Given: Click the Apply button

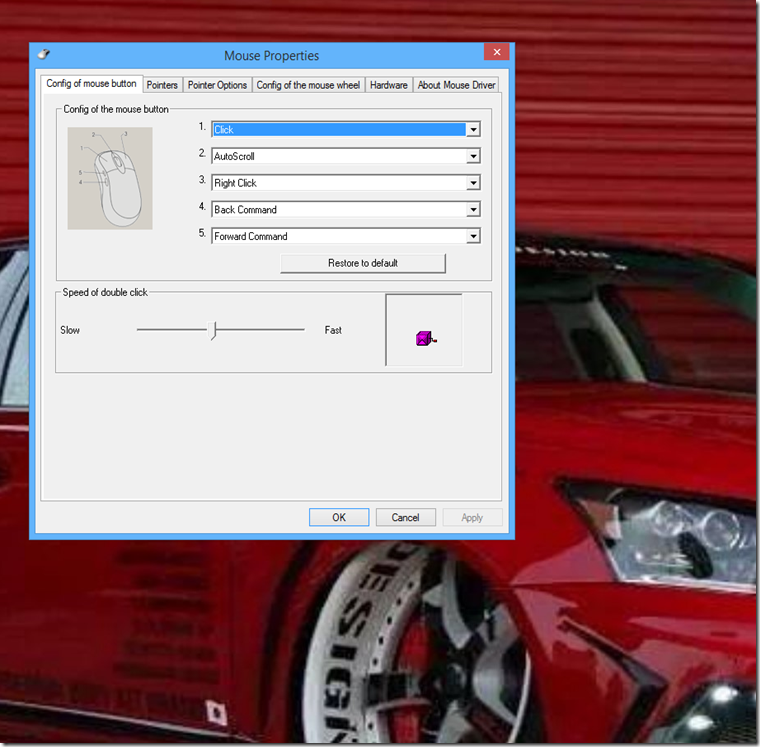Looking at the screenshot, I should 472,517.
